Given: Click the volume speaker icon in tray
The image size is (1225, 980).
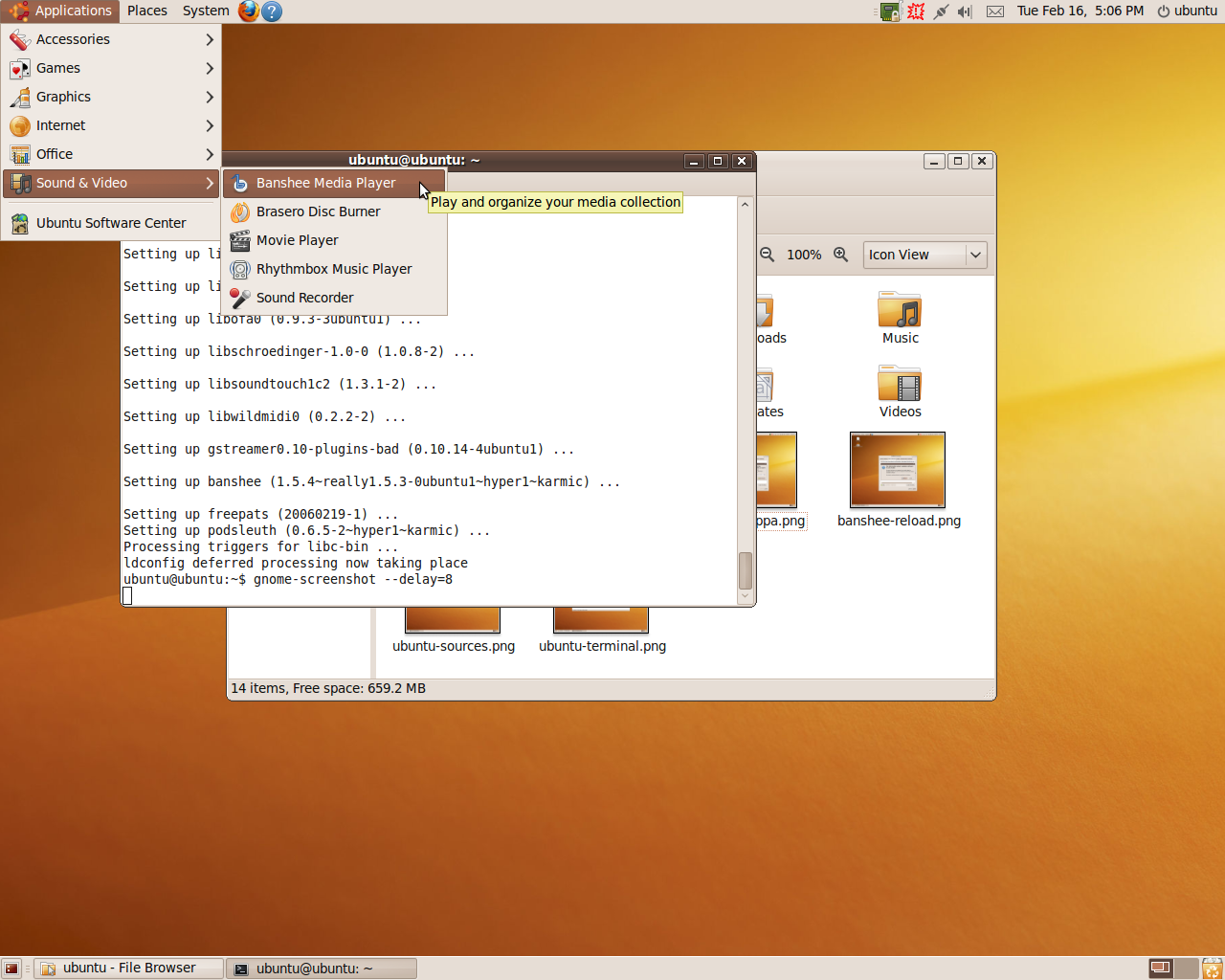Looking at the screenshot, I should coord(964,11).
